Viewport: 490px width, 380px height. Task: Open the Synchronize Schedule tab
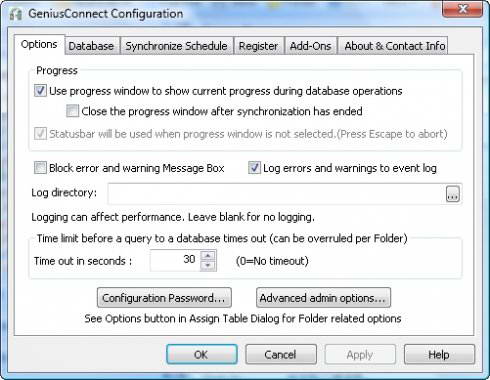point(176,46)
